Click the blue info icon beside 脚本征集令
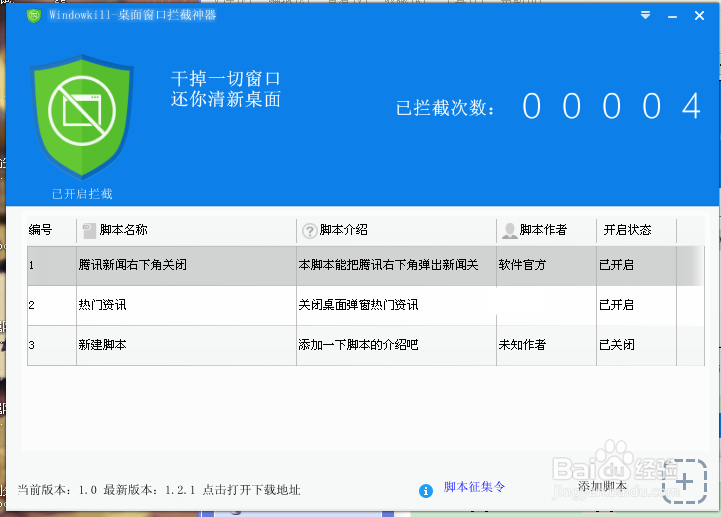This screenshot has height=517, width=721. coord(426,491)
